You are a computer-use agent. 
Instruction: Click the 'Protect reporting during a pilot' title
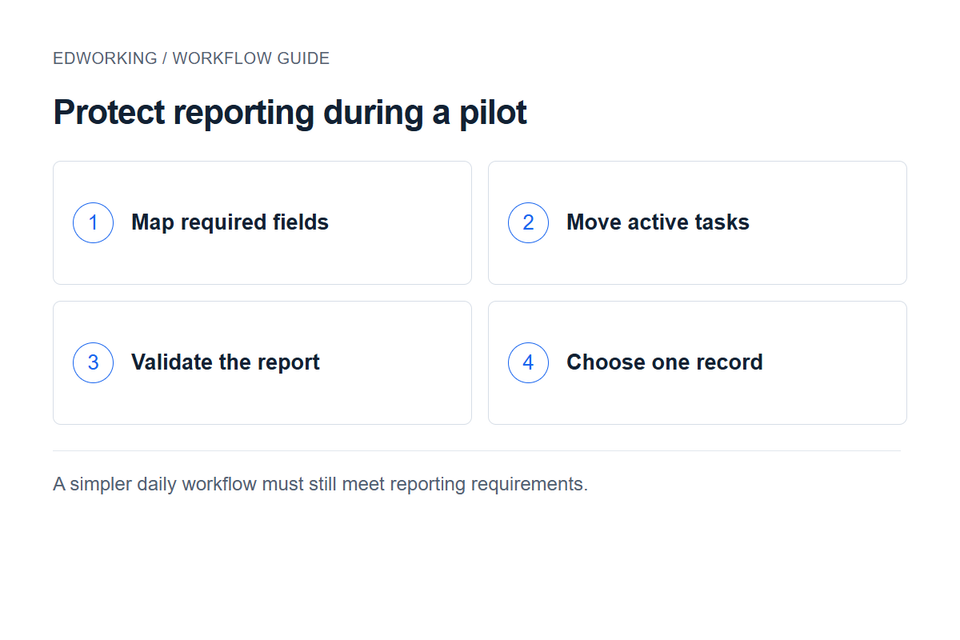[x=290, y=113]
